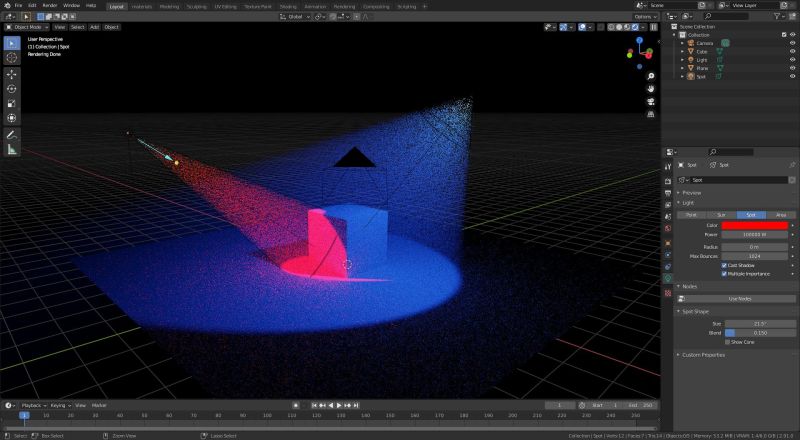The width and height of the screenshot is (800, 440).
Task: Open the Texture properties tab icon
Action: pyautogui.click(x=668, y=293)
